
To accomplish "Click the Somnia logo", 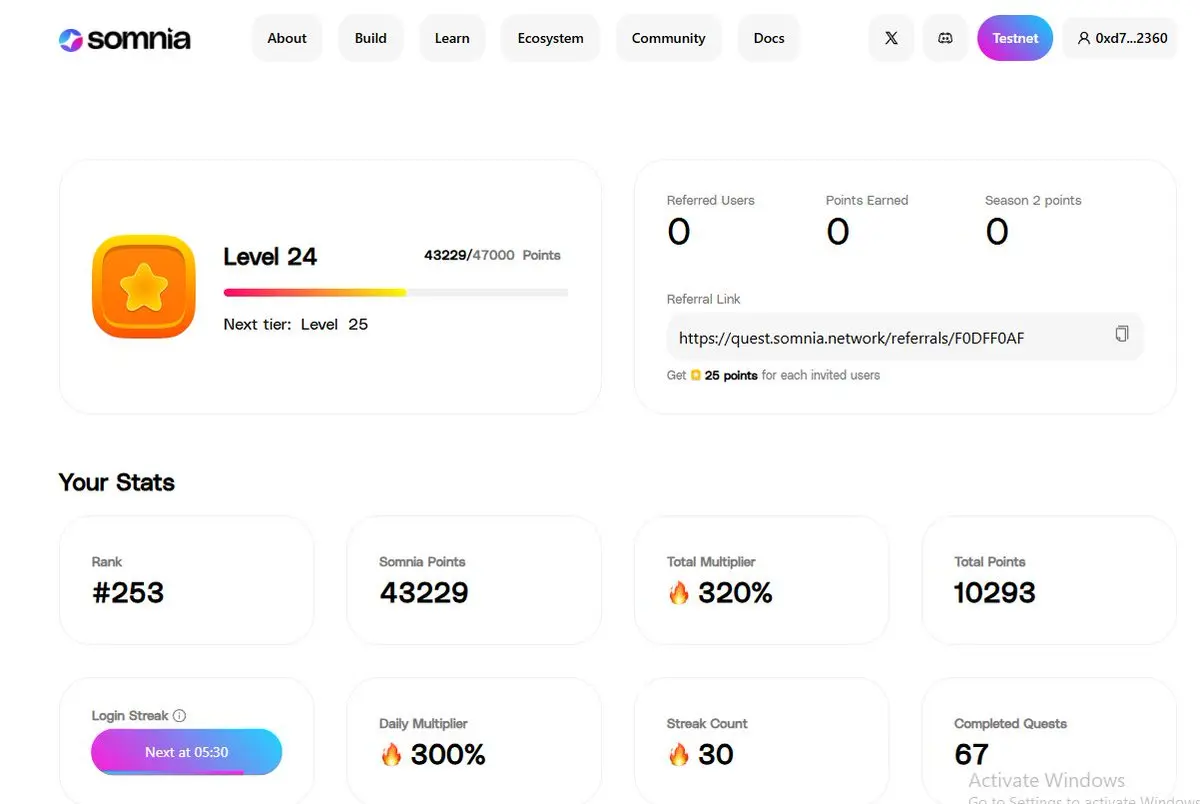I will (x=124, y=39).
